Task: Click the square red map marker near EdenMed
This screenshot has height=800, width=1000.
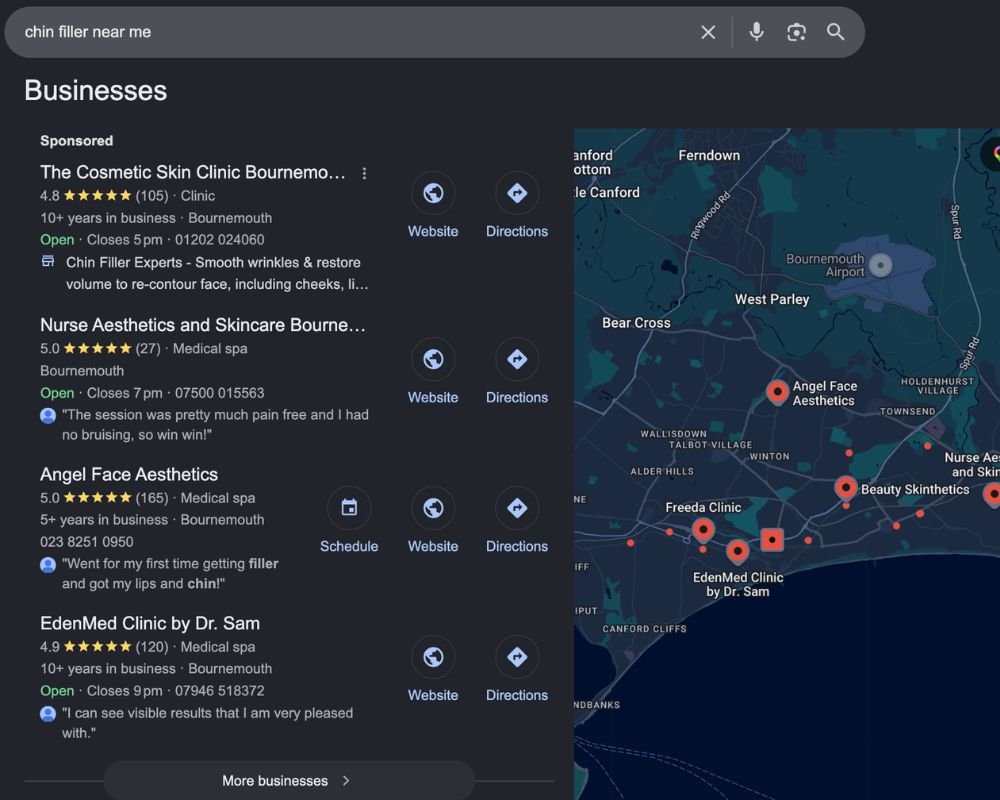Action: pyautogui.click(x=772, y=540)
